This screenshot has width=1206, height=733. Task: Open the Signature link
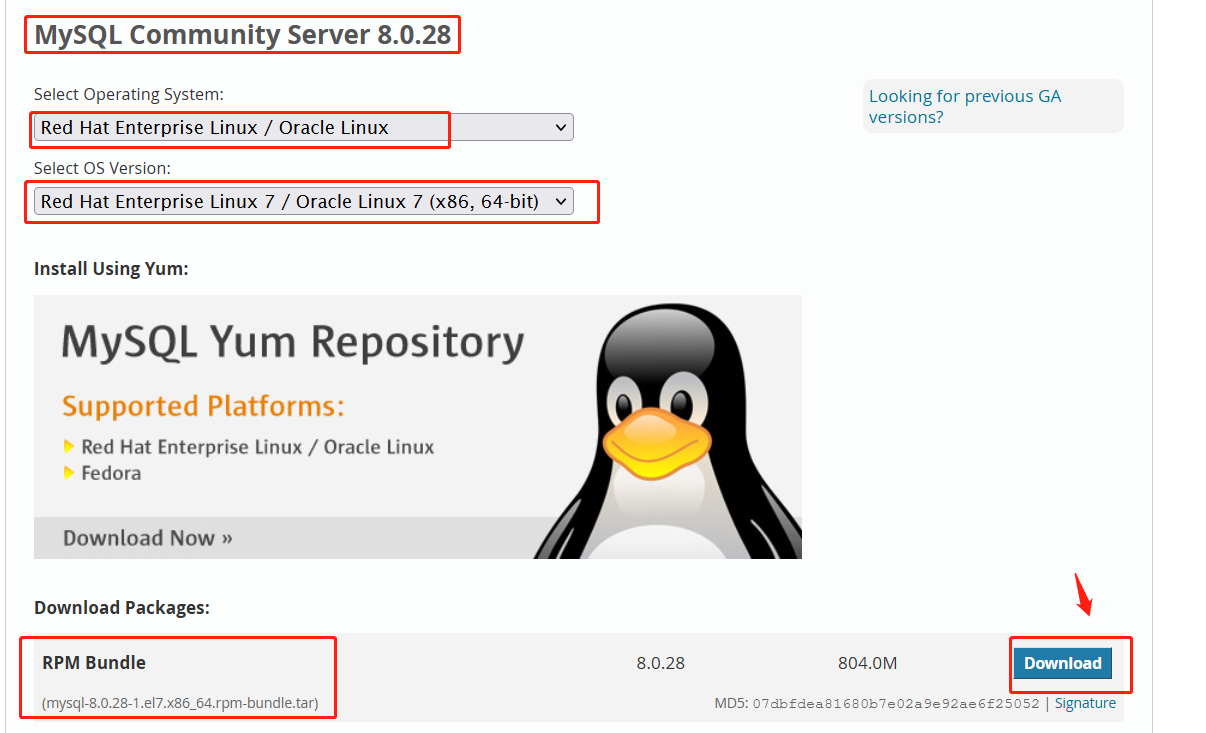(1085, 703)
